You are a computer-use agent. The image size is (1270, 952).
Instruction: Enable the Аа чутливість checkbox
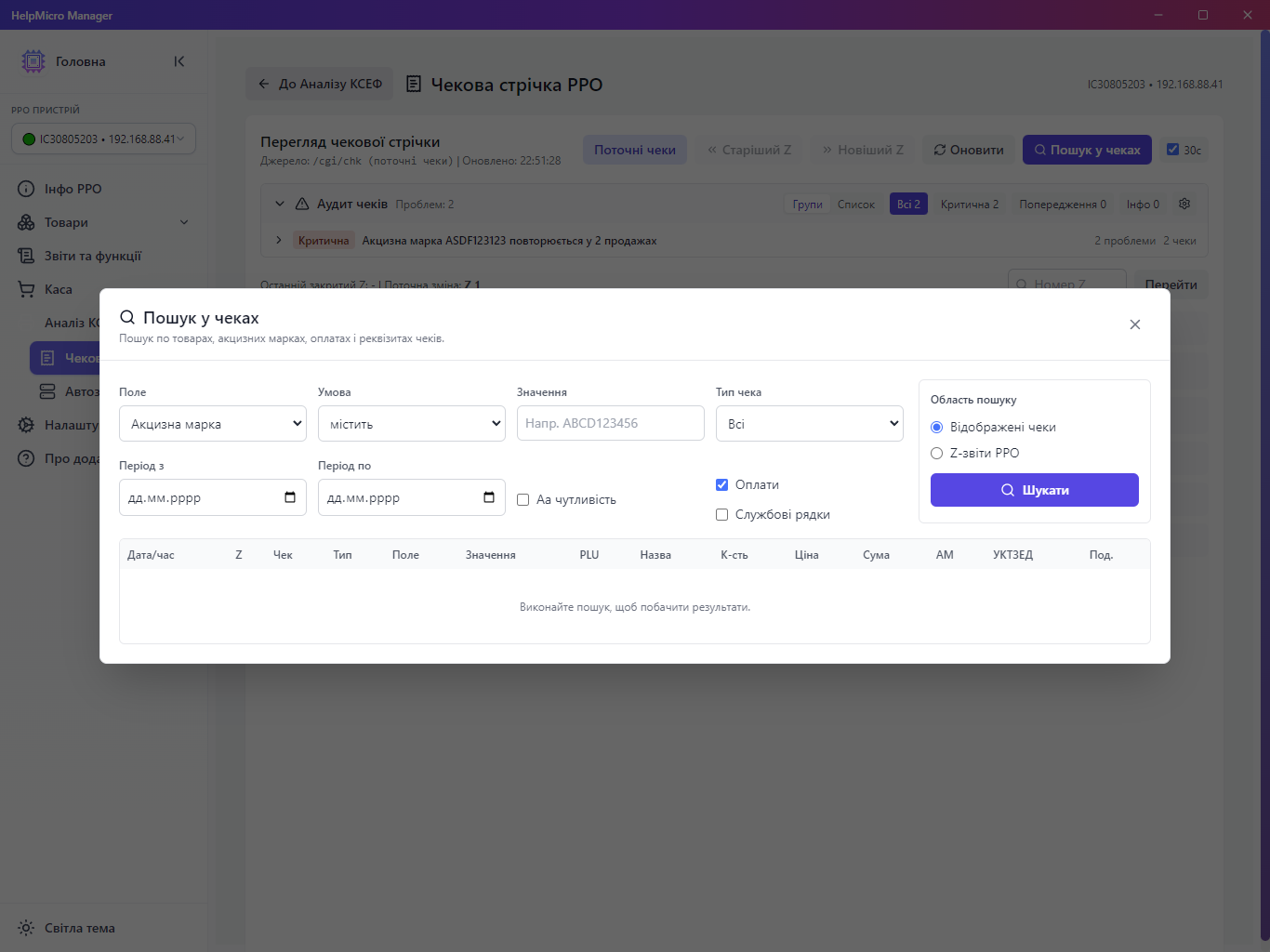point(523,500)
